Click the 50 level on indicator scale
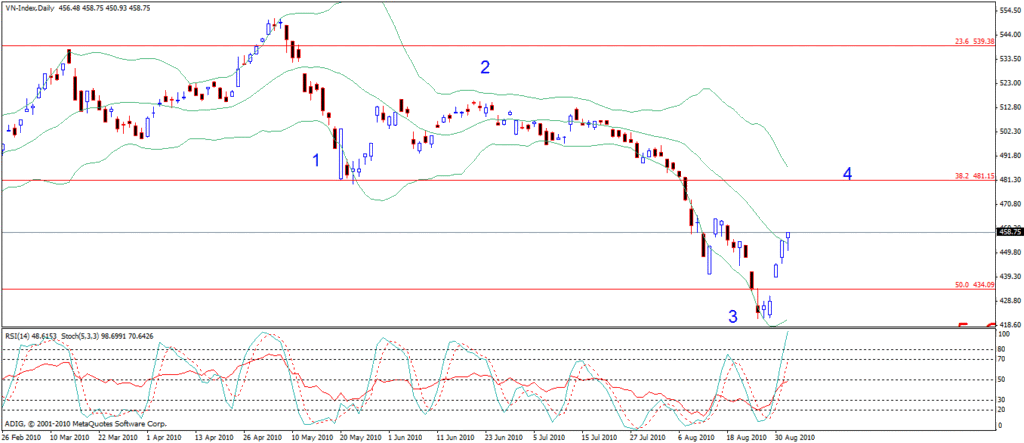This screenshot has width=1024, height=443. click(x=1001, y=380)
